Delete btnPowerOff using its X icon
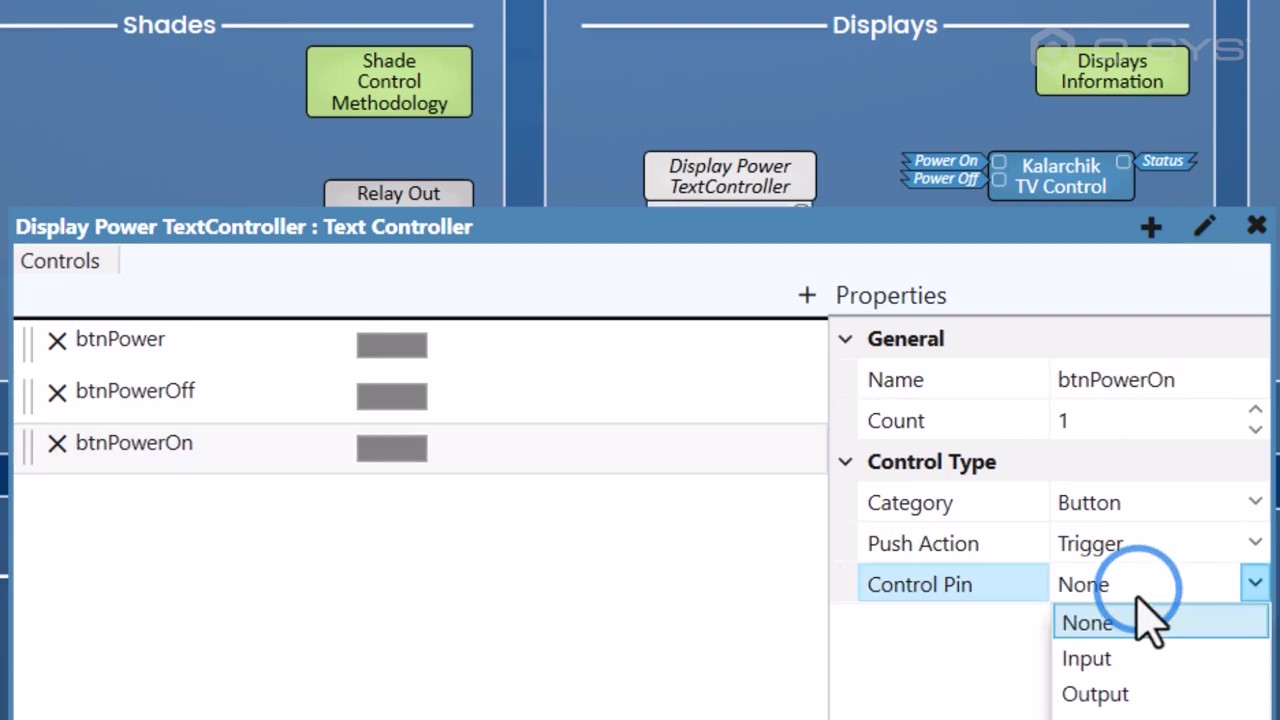The width and height of the screenshot is (1280, 720). (x=57, y=392)
